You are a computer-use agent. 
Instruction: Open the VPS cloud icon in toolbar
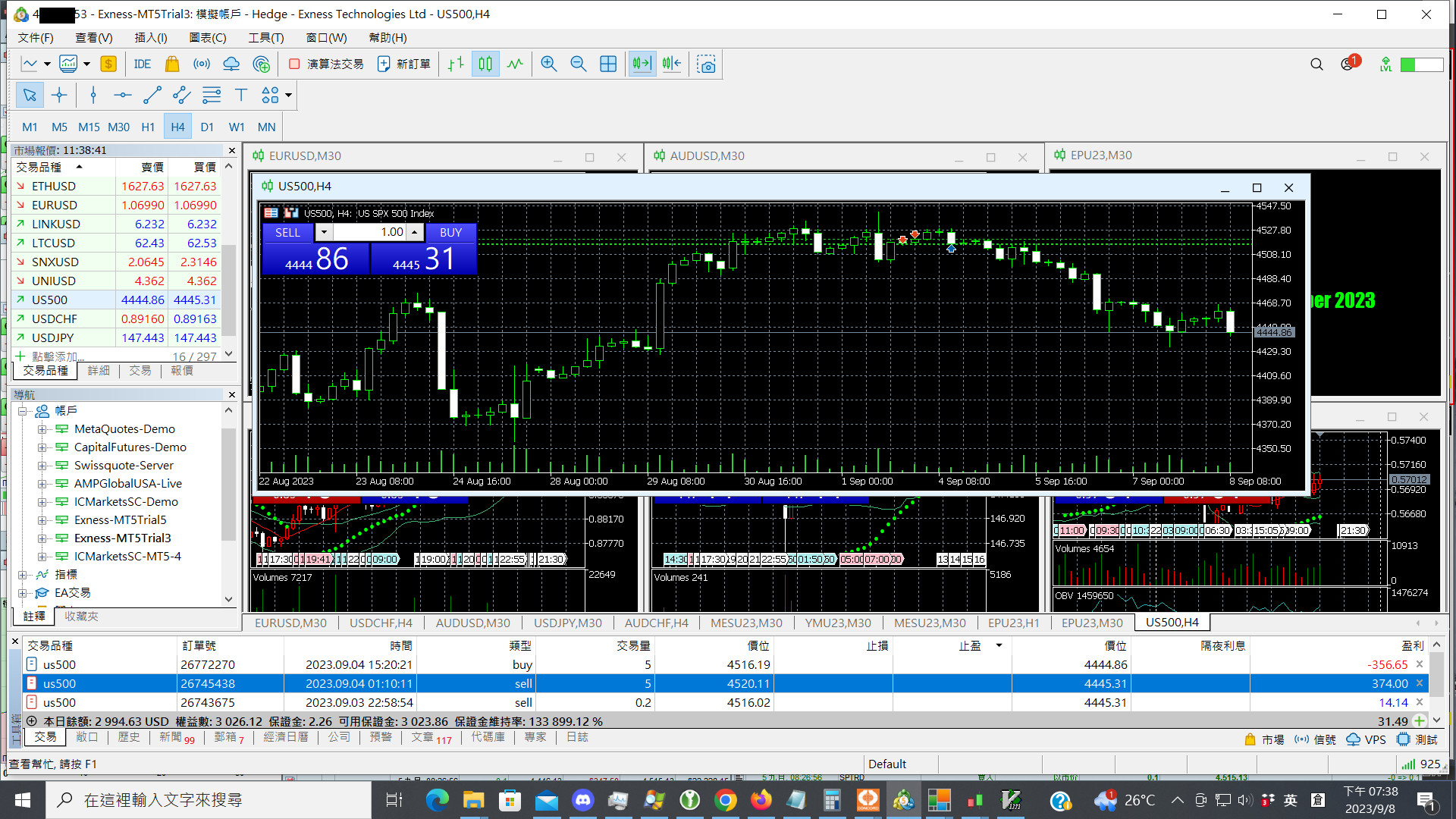(x=231, y=64)
